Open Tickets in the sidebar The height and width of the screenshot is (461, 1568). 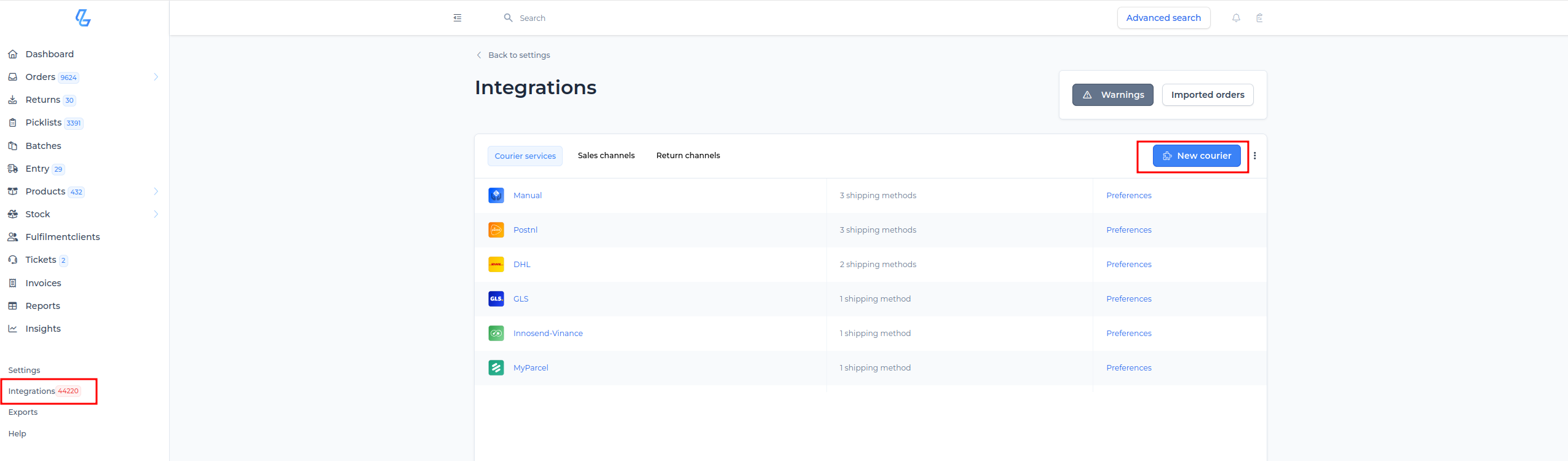pos(41,260)
